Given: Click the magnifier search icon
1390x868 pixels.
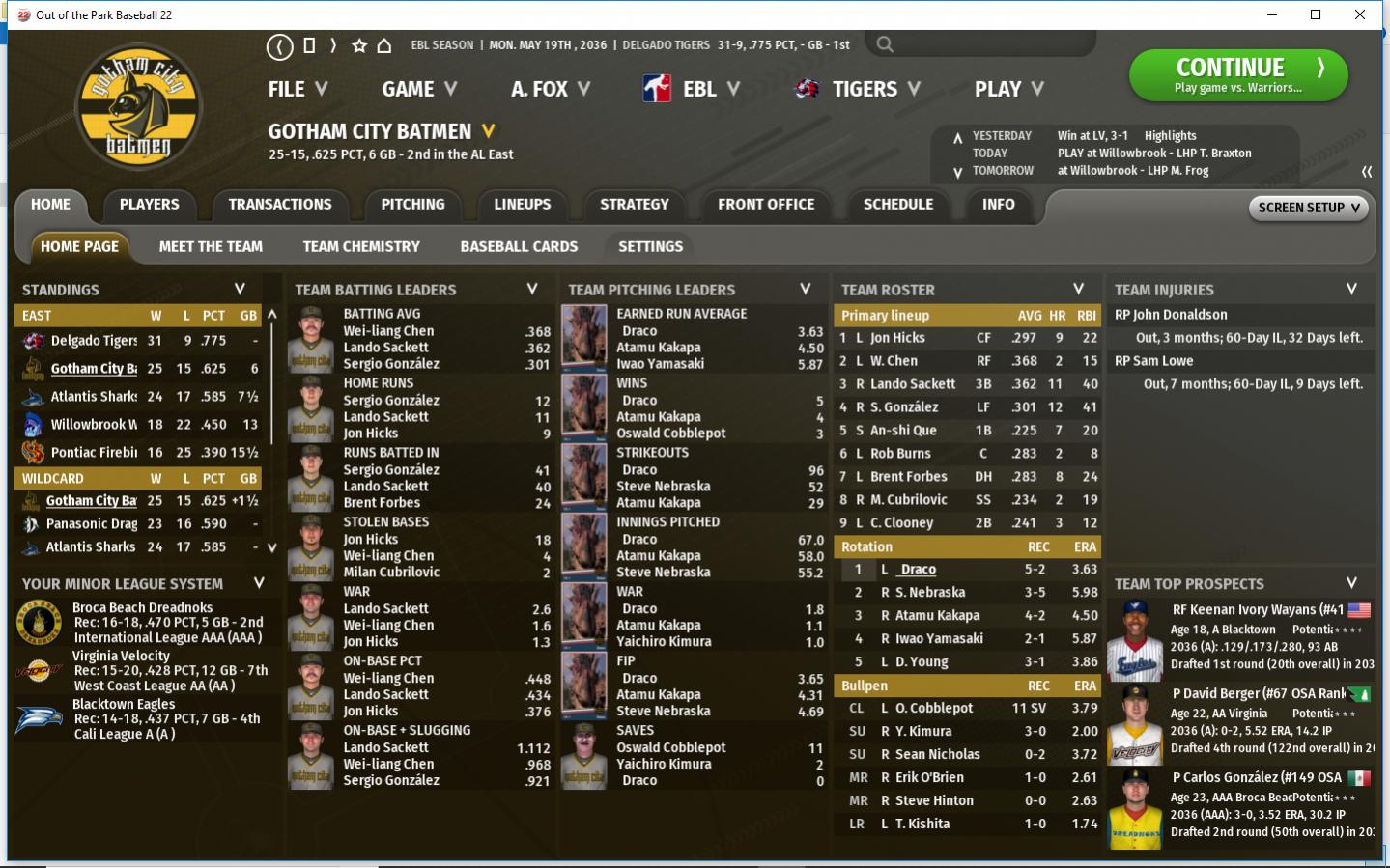Looking at the screenshot, I should pyautogui.click(x=885, y=44).
